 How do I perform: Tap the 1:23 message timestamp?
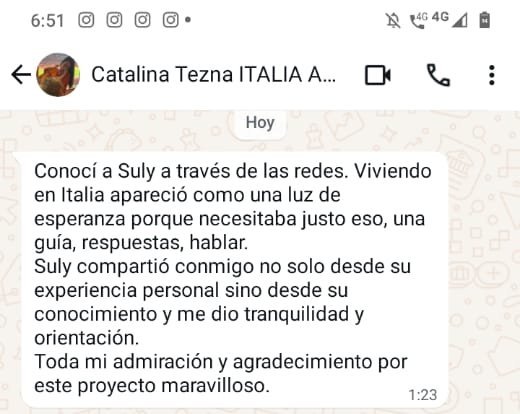tap(423, 395)
